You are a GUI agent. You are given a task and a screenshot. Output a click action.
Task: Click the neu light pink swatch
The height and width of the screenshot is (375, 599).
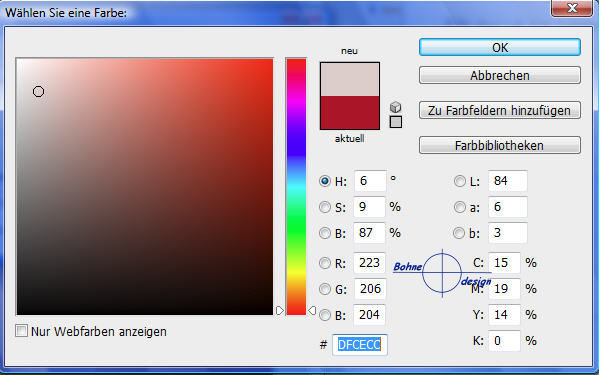point(350,79)
